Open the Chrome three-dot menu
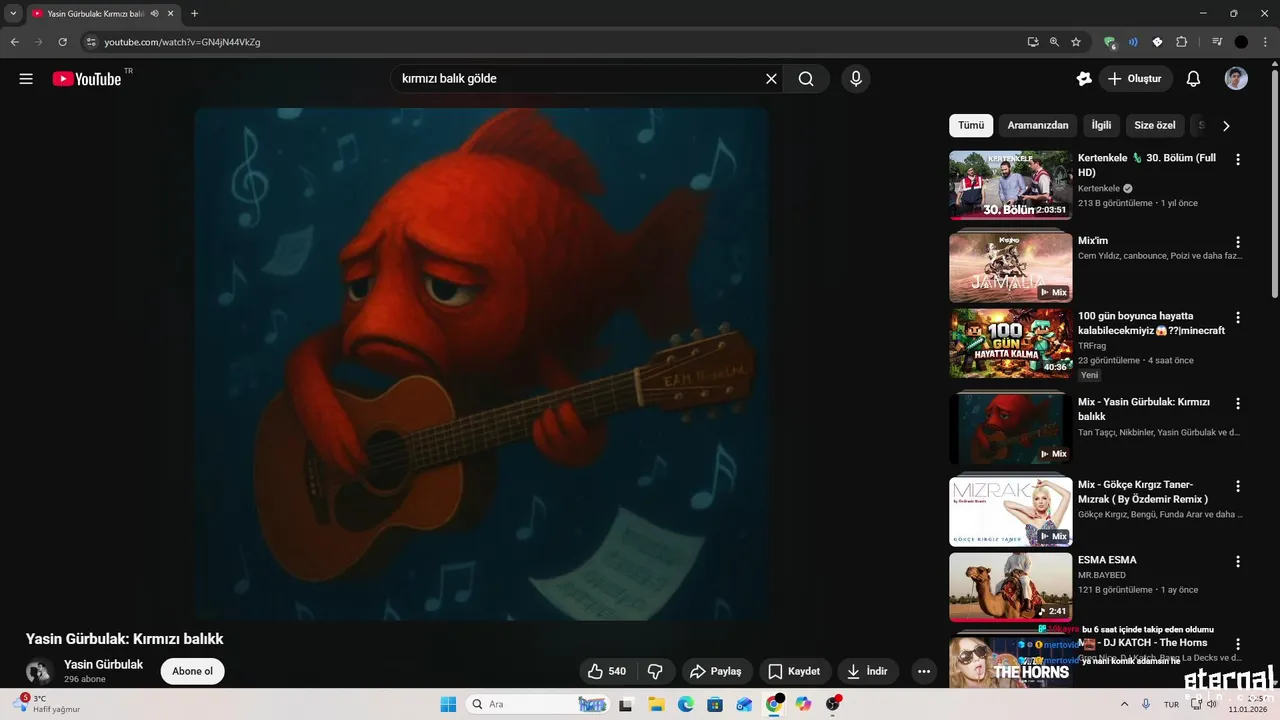Viewport: 1280px width, 720px height. click(1265, 42)
